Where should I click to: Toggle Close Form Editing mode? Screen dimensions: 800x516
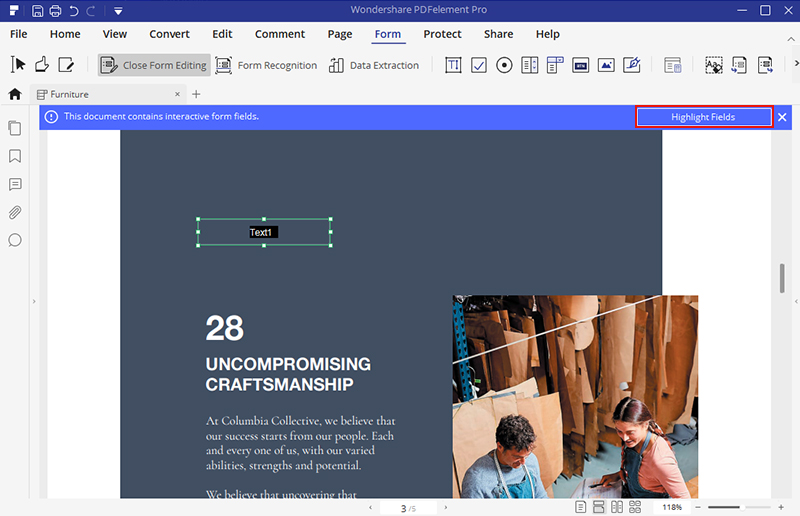click(x=153, y=65)
